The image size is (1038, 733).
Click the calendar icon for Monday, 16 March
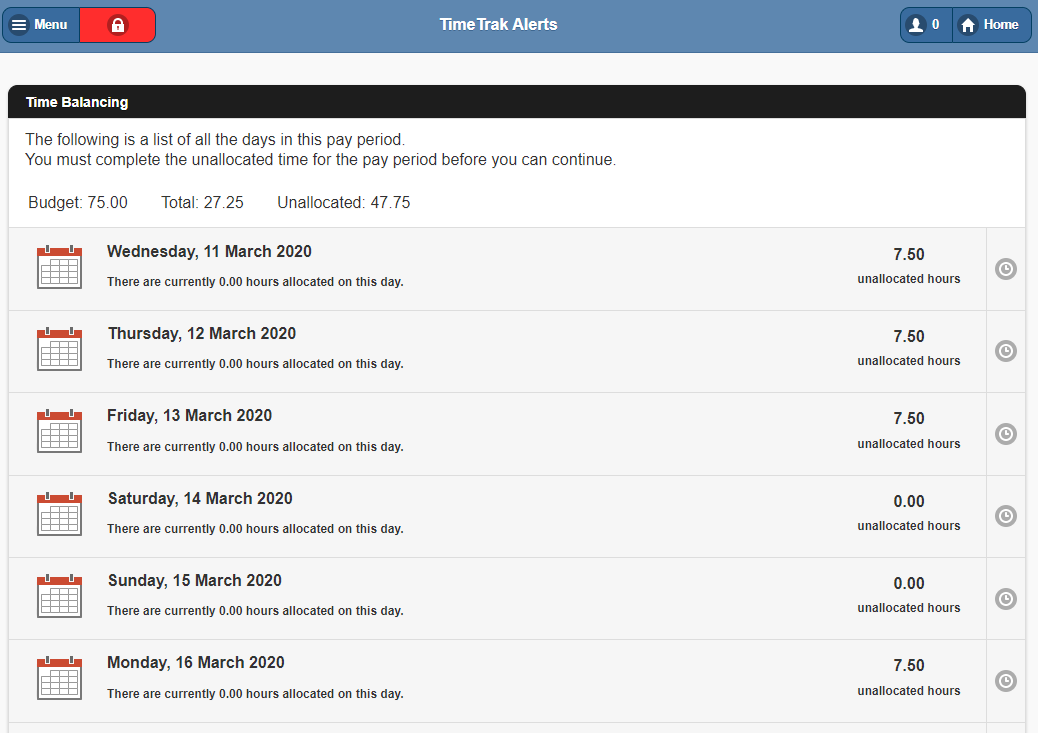click(60, 679)
